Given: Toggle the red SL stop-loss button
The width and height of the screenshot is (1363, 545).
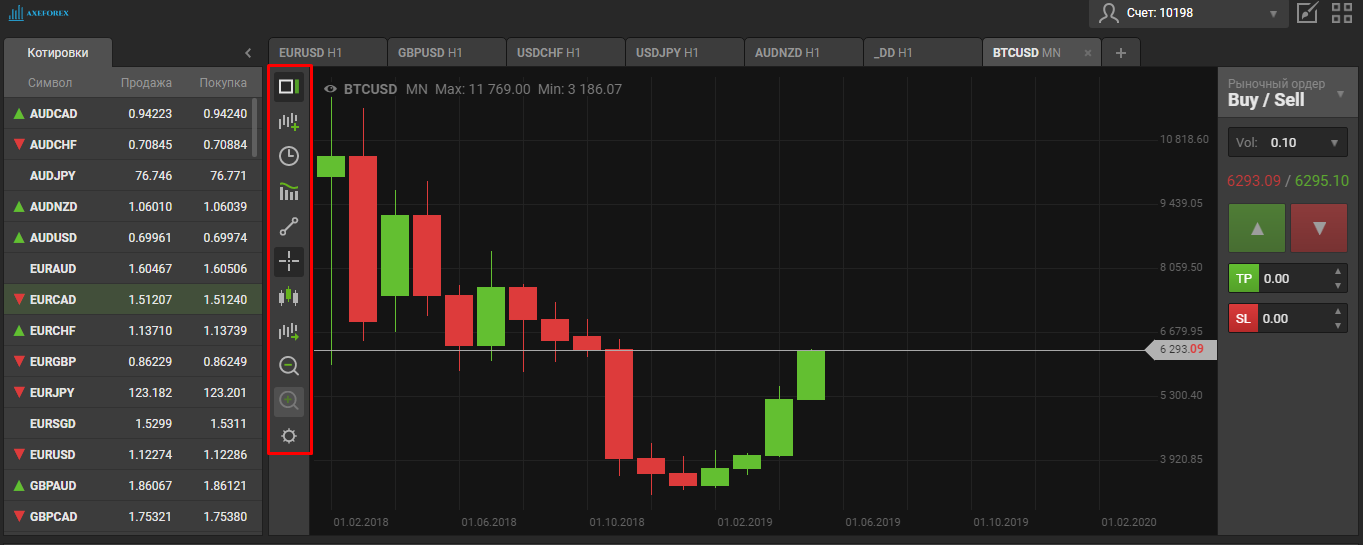Looking at the screenshot, I should (x=1243, y=319).
